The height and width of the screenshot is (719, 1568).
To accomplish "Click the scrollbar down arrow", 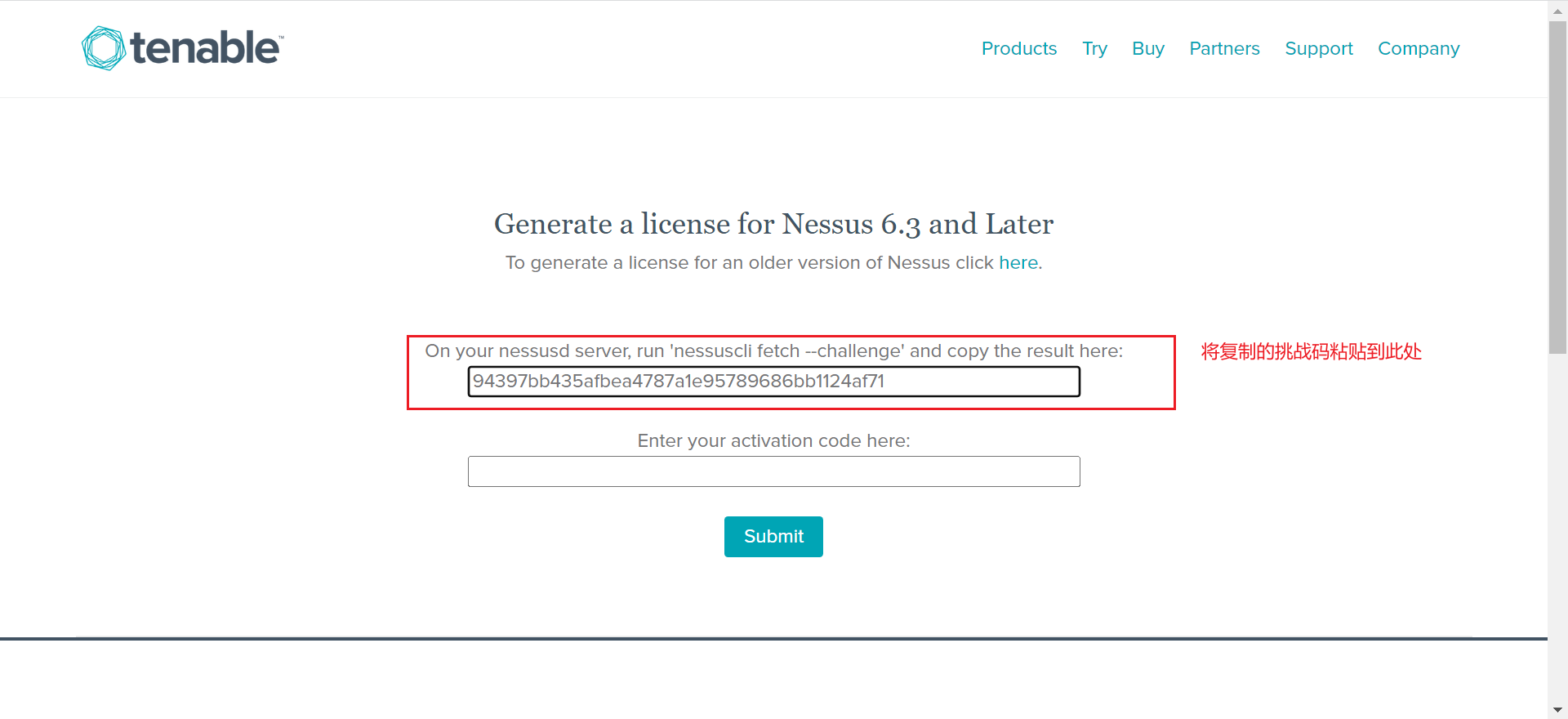I will pos(1557,710).
